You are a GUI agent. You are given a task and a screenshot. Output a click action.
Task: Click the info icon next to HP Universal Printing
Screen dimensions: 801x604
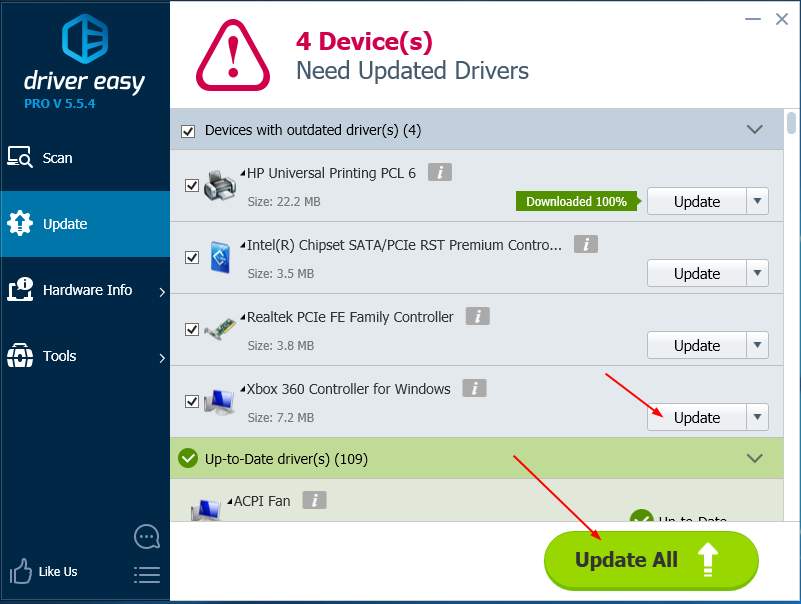441,171
